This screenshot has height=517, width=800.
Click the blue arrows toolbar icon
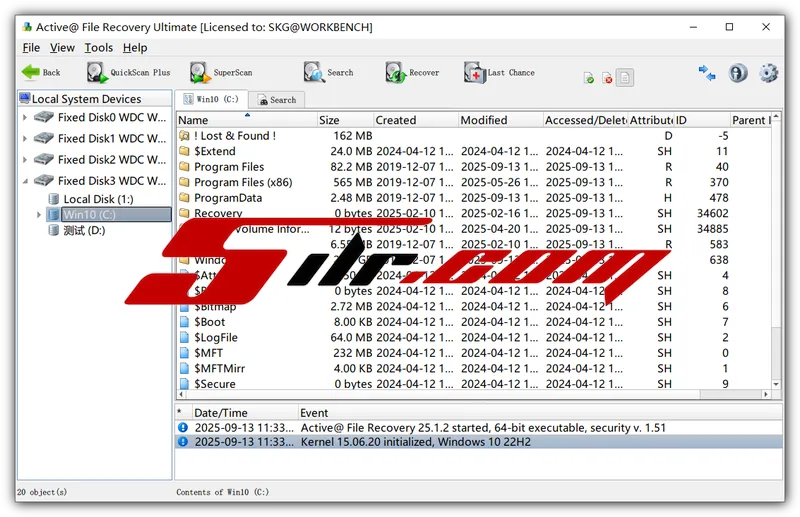pos(707,73)
